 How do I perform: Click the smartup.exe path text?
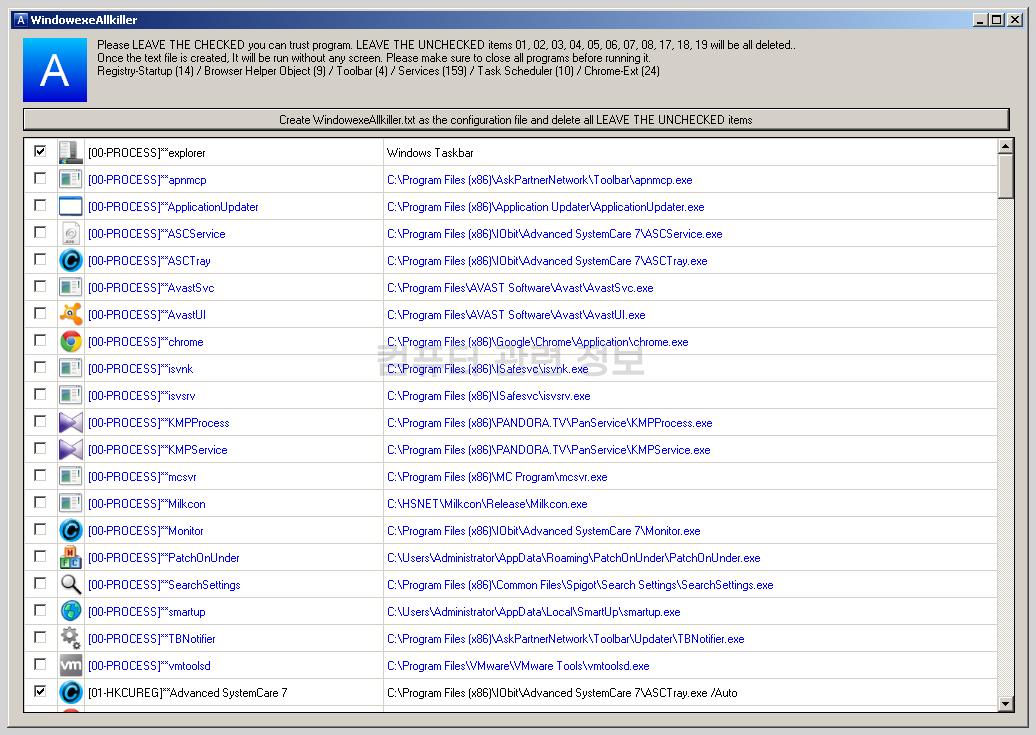(534, 612)
